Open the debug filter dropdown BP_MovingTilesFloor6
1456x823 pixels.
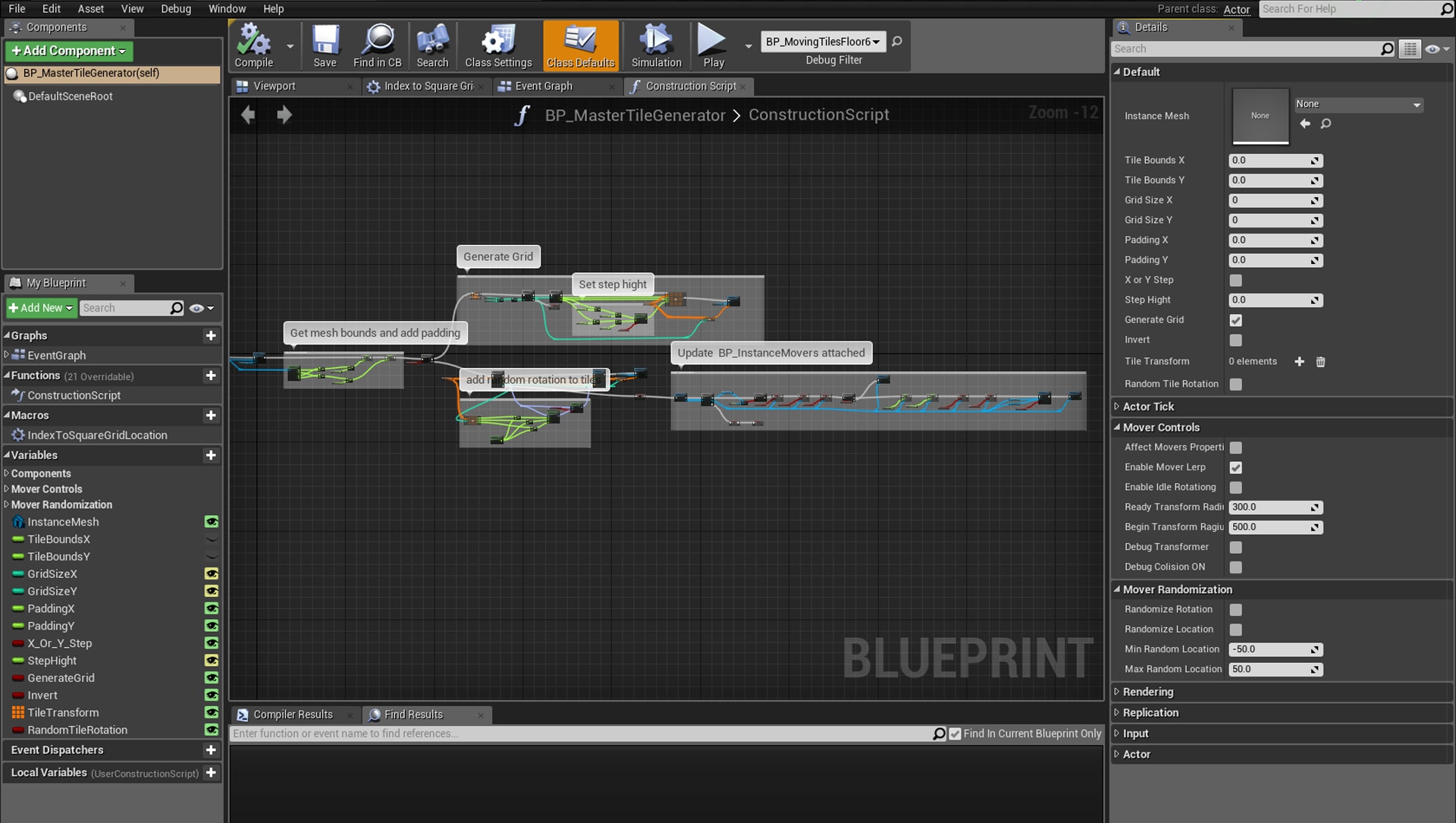(822, 42)
